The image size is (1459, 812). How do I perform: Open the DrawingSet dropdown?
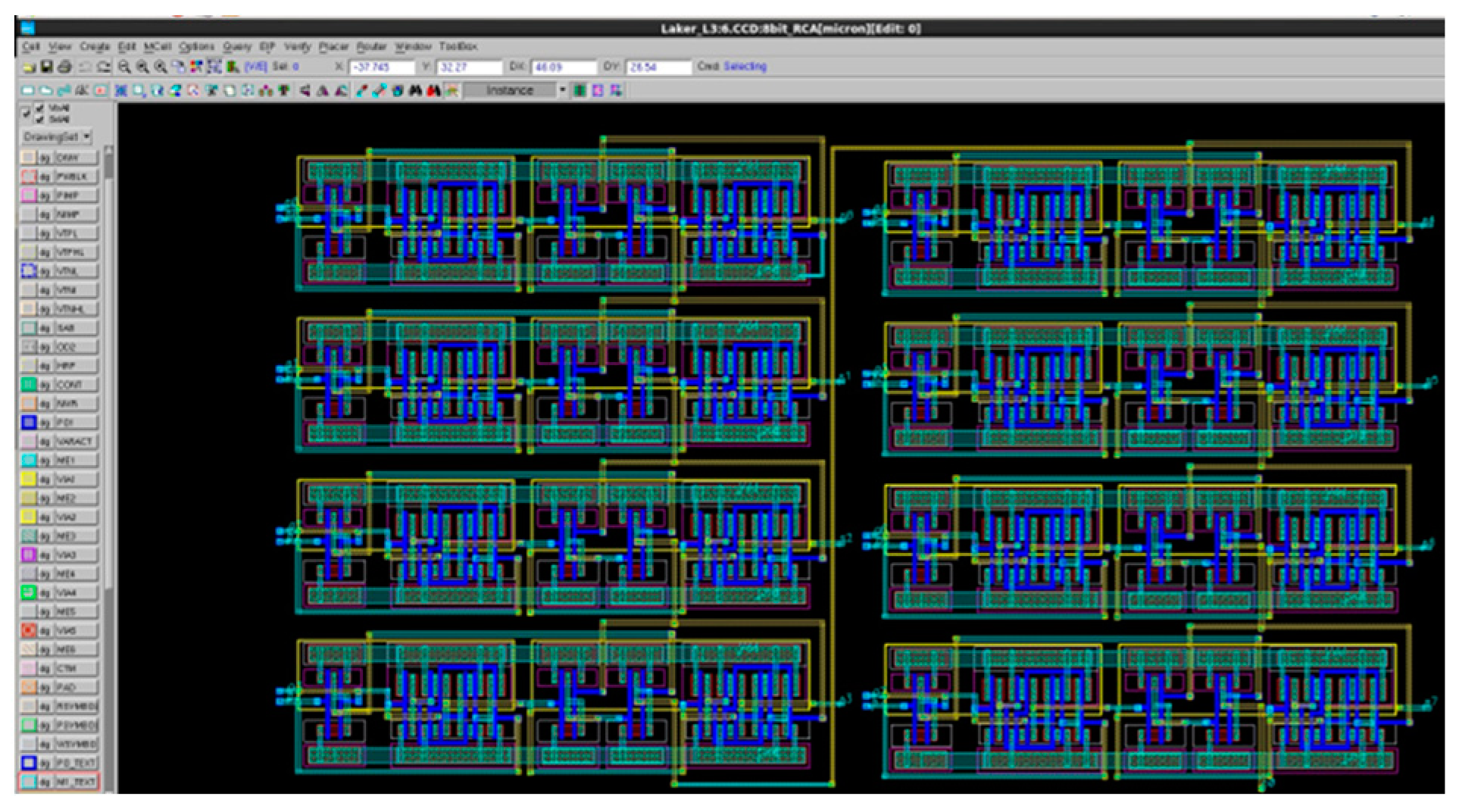(57, 137)
